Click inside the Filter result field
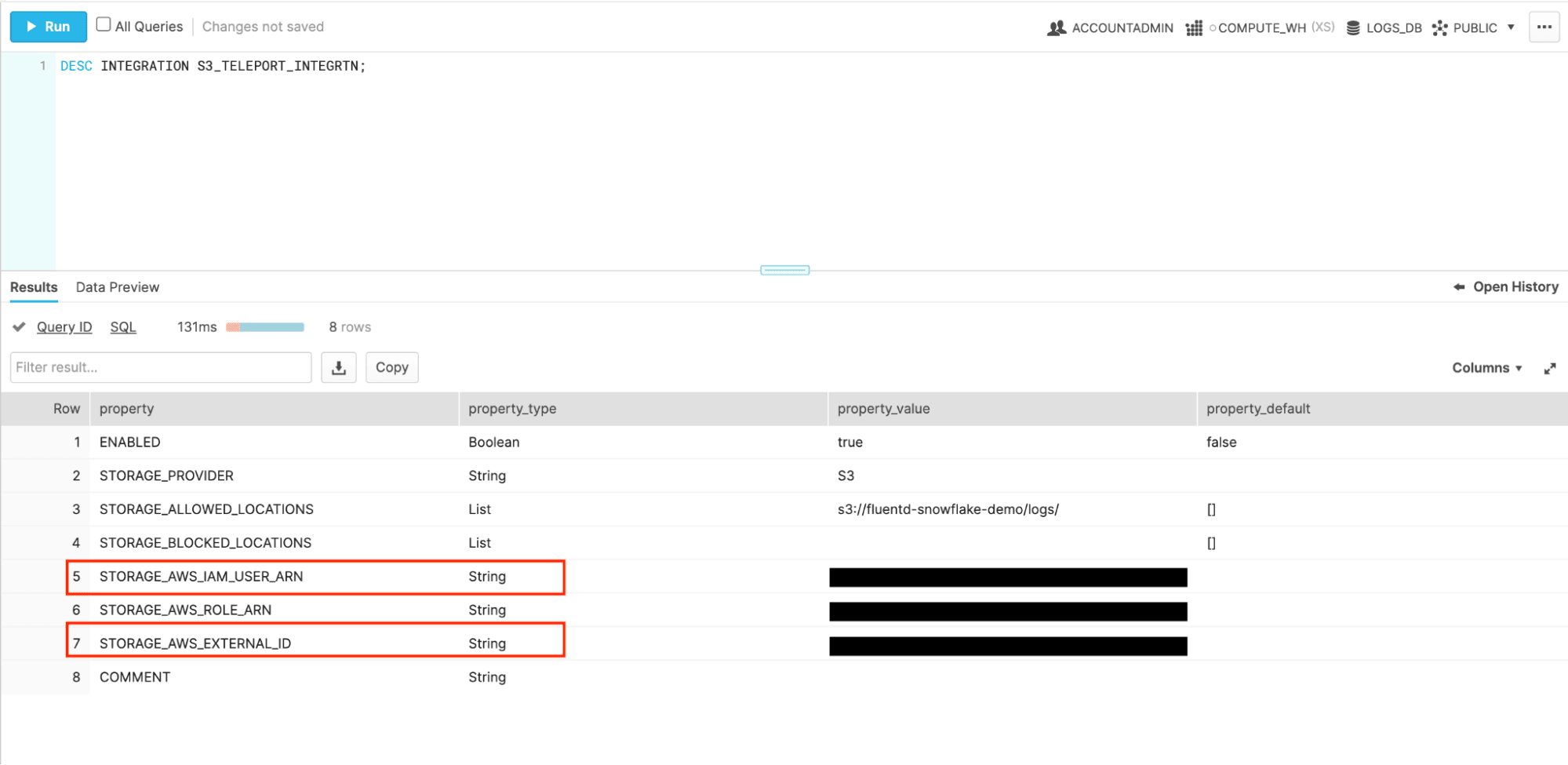This screenshot has height=765, width=1568. pyautogui.click(x=161, y=367)
